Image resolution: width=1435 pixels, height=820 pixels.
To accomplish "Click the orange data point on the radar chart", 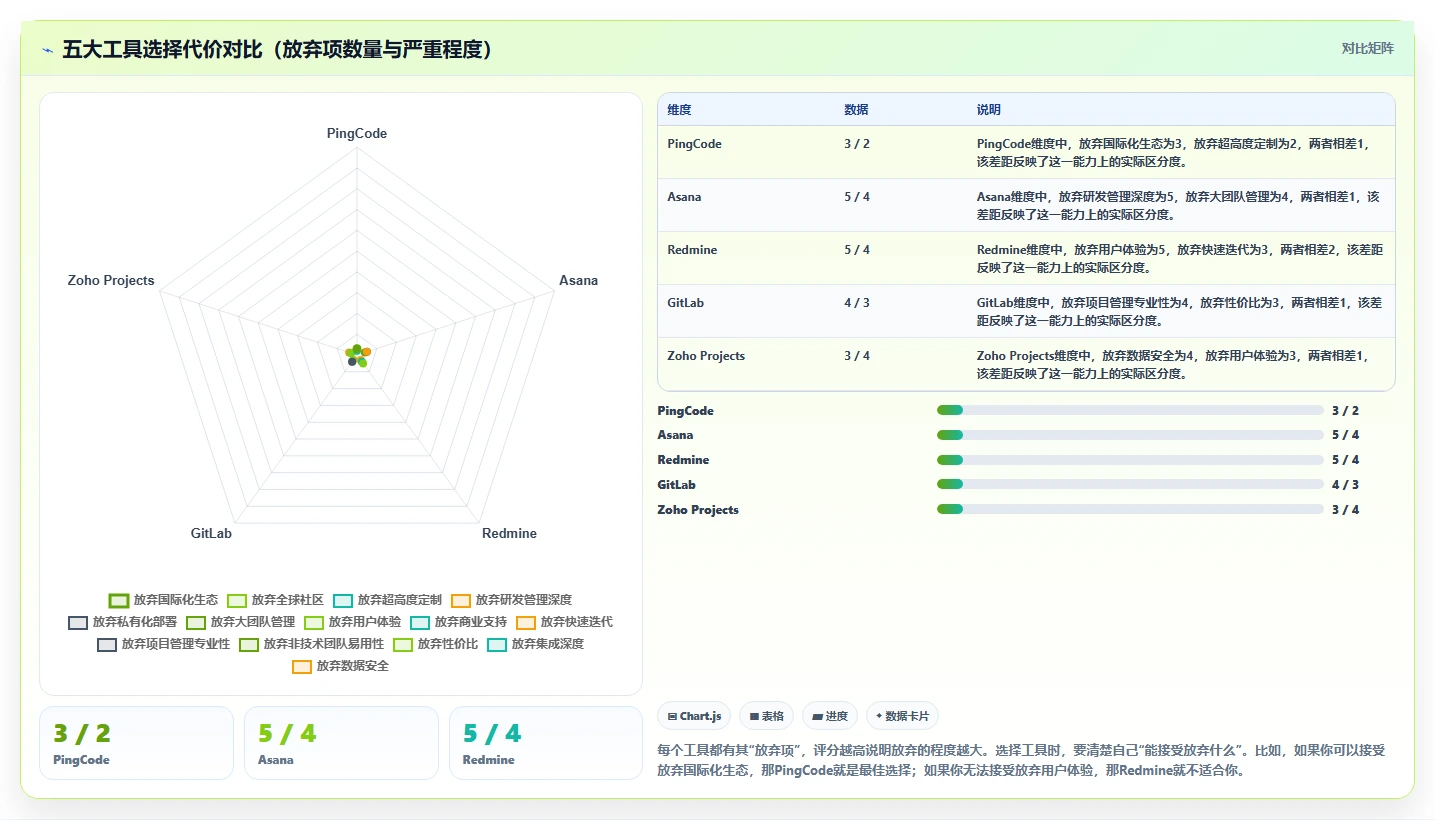I will coord(366,352).
